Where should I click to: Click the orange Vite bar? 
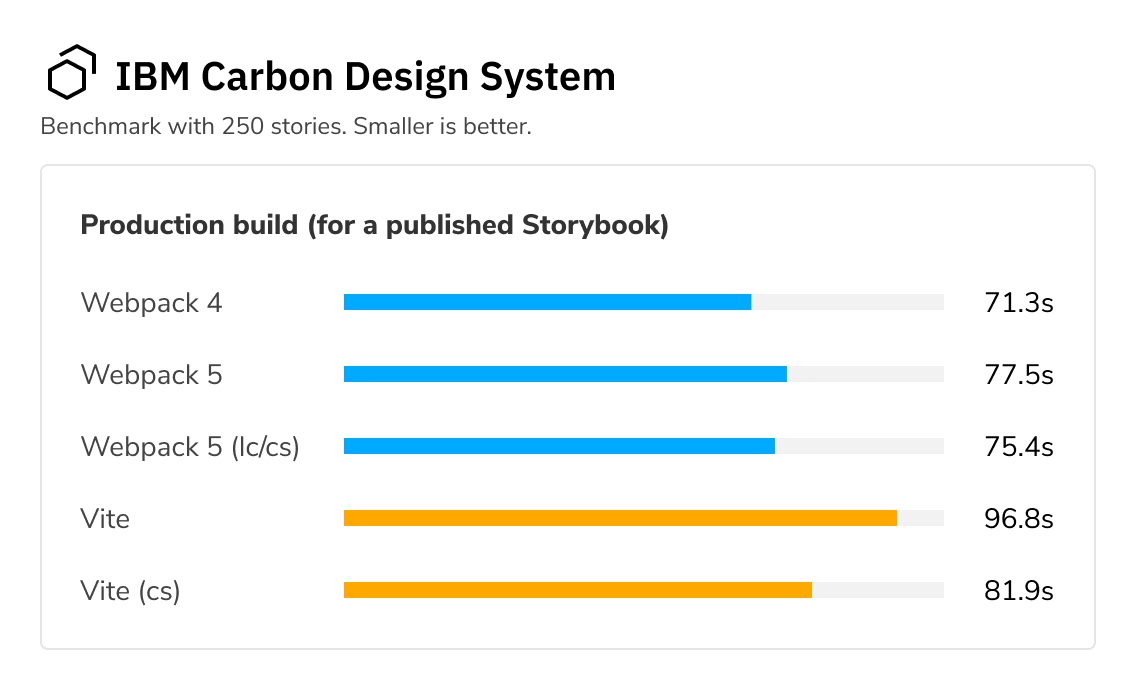(620, 518)
